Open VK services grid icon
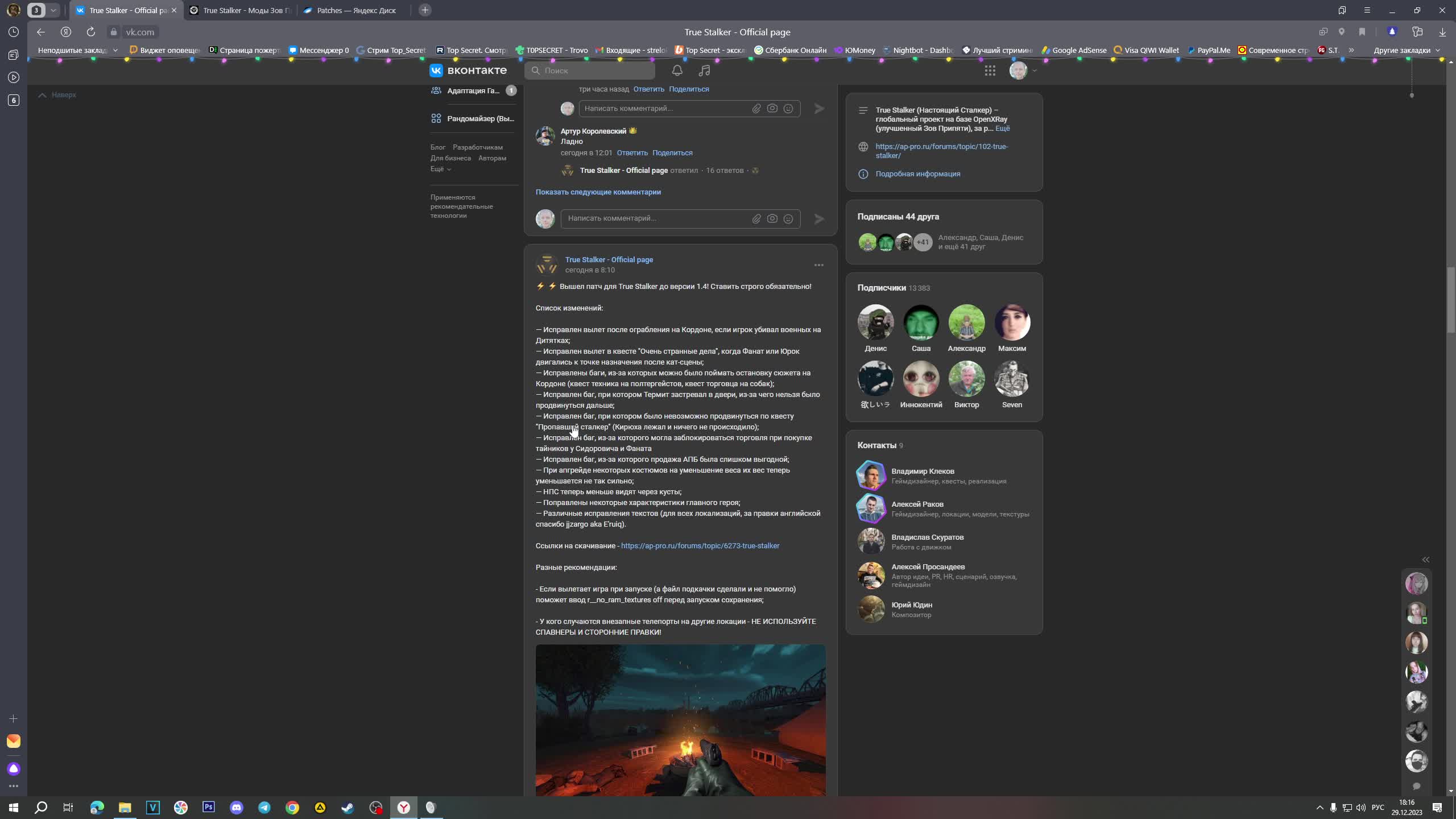The image size is (1456, 819). (x=990, y=71)
